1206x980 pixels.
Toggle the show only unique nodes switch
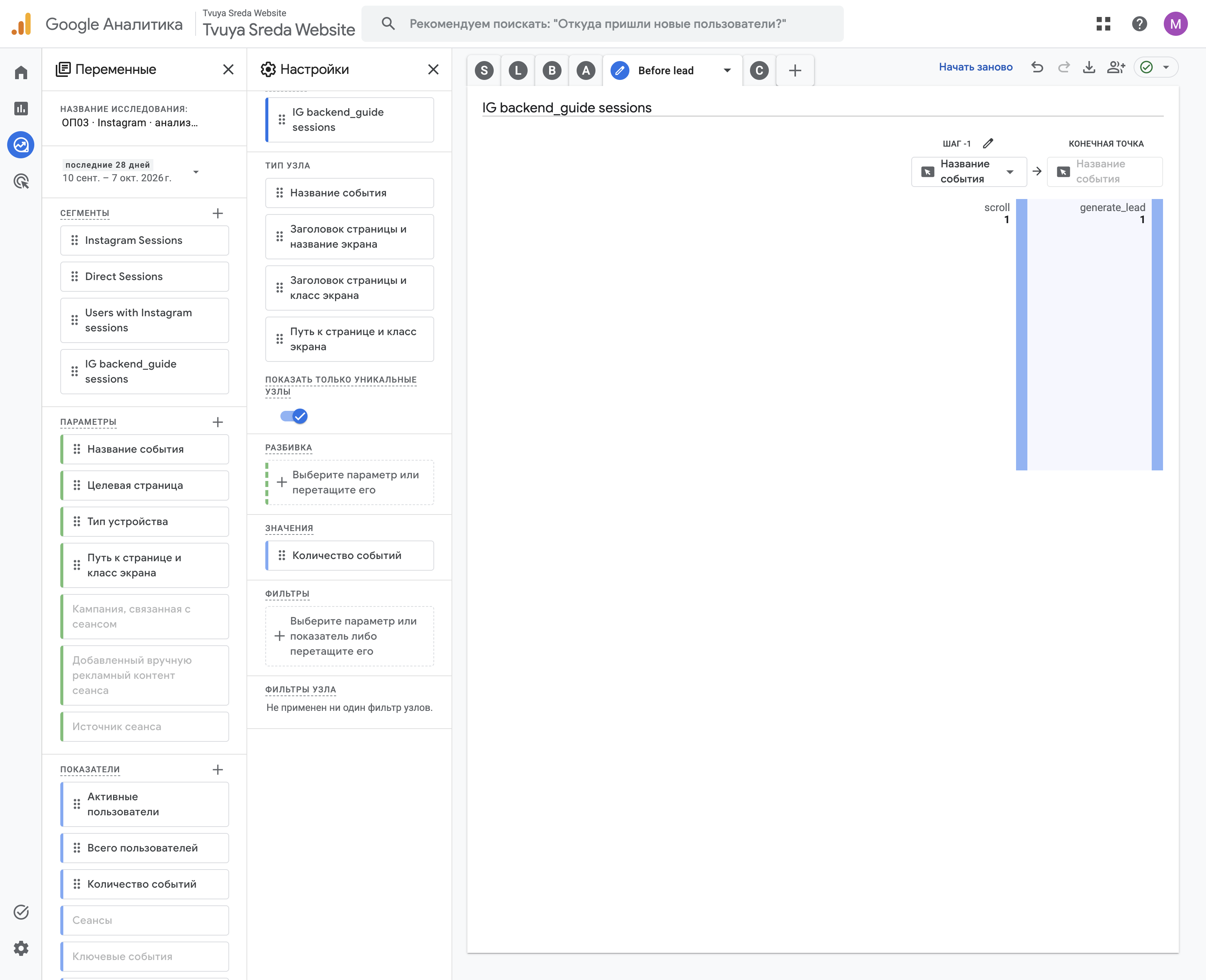click(294, 416)
